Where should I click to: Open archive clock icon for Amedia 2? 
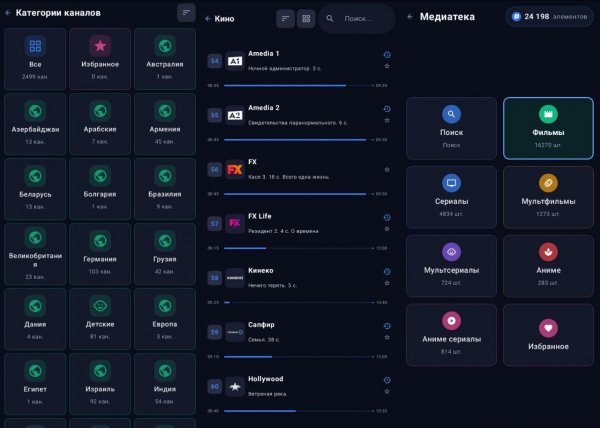[387, 109]
